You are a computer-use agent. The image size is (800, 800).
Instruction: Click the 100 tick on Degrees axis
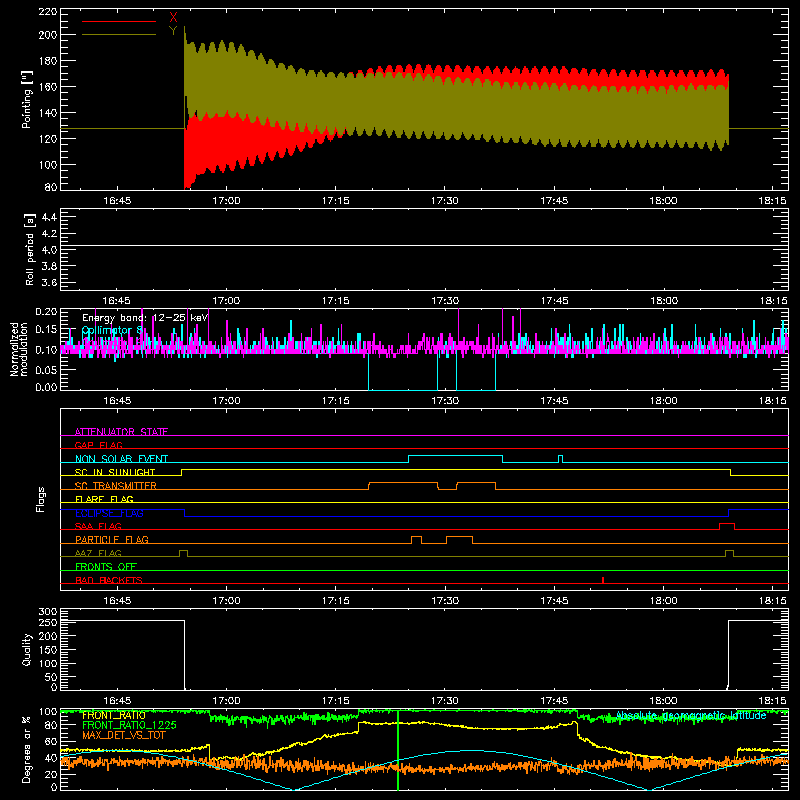pos(48,712)
